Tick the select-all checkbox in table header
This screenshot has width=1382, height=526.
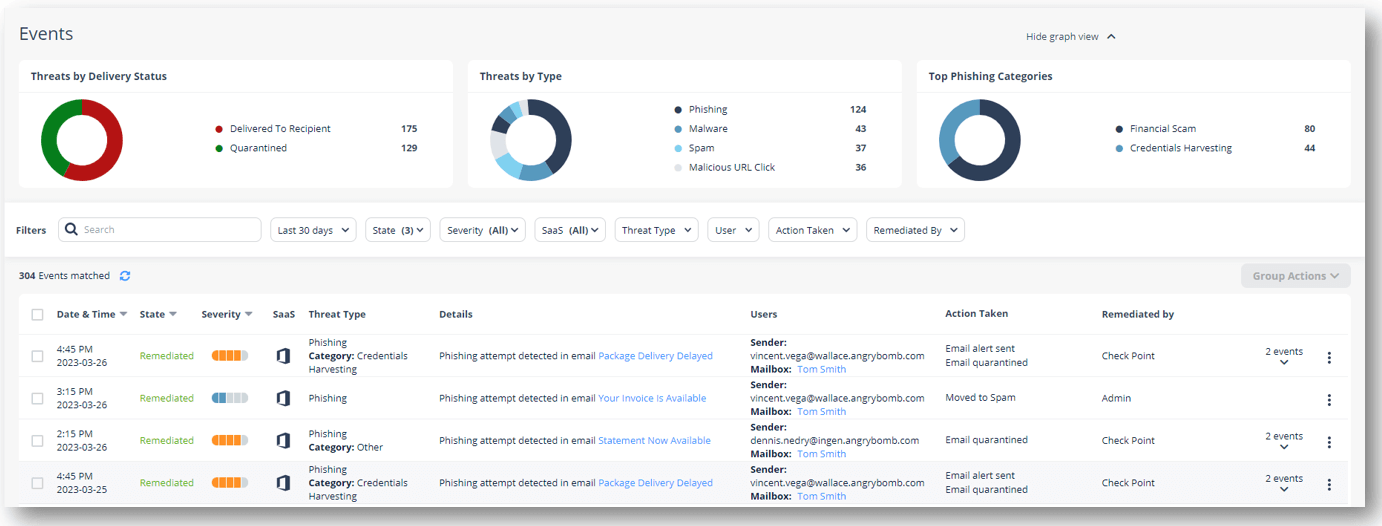pos(37,314)
